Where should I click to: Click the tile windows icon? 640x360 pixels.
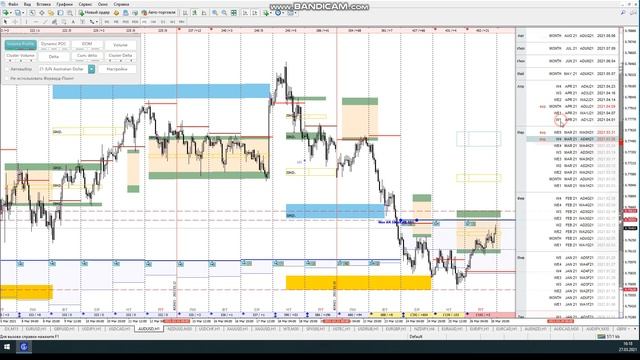coord(233,13)
